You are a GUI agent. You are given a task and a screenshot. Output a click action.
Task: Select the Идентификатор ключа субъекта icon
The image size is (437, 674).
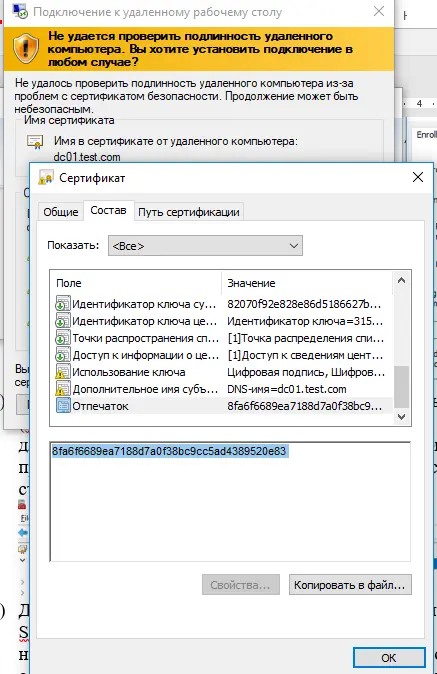(x=63, y=304)
